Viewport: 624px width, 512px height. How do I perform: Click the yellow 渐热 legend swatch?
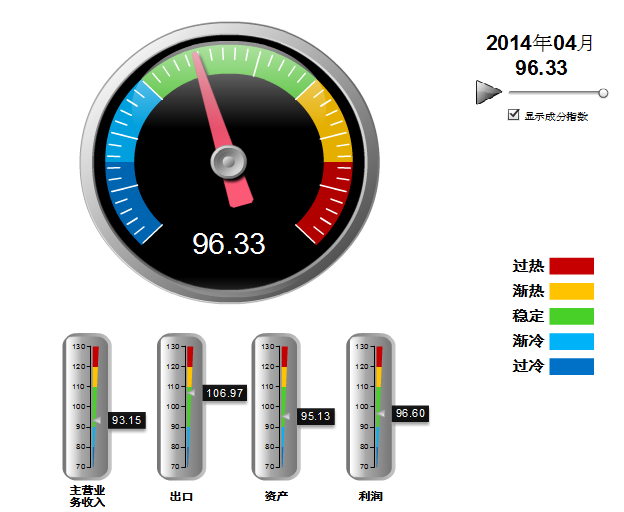tap(571, 291)
